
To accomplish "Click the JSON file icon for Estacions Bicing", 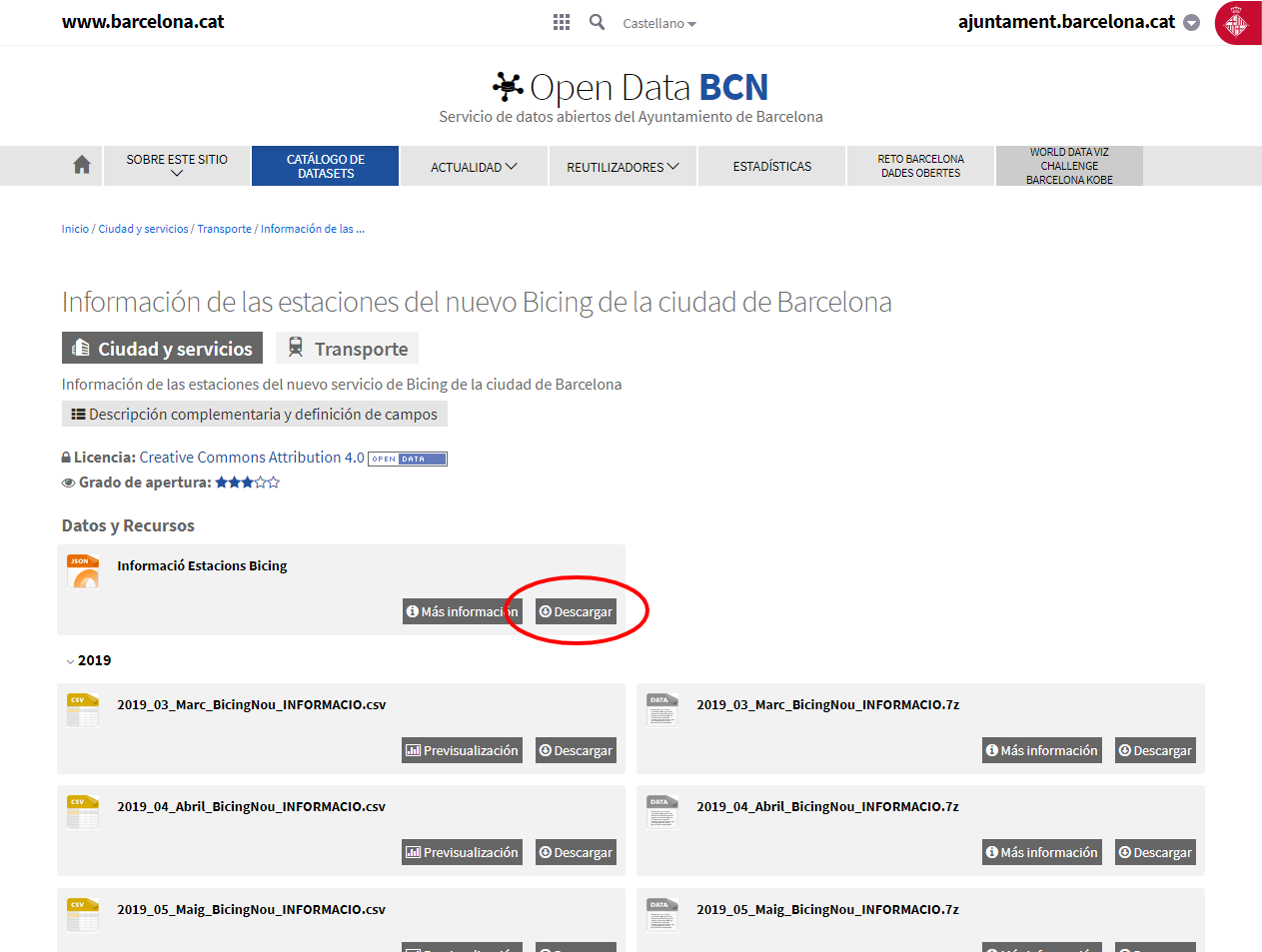I will coord(83,570).
